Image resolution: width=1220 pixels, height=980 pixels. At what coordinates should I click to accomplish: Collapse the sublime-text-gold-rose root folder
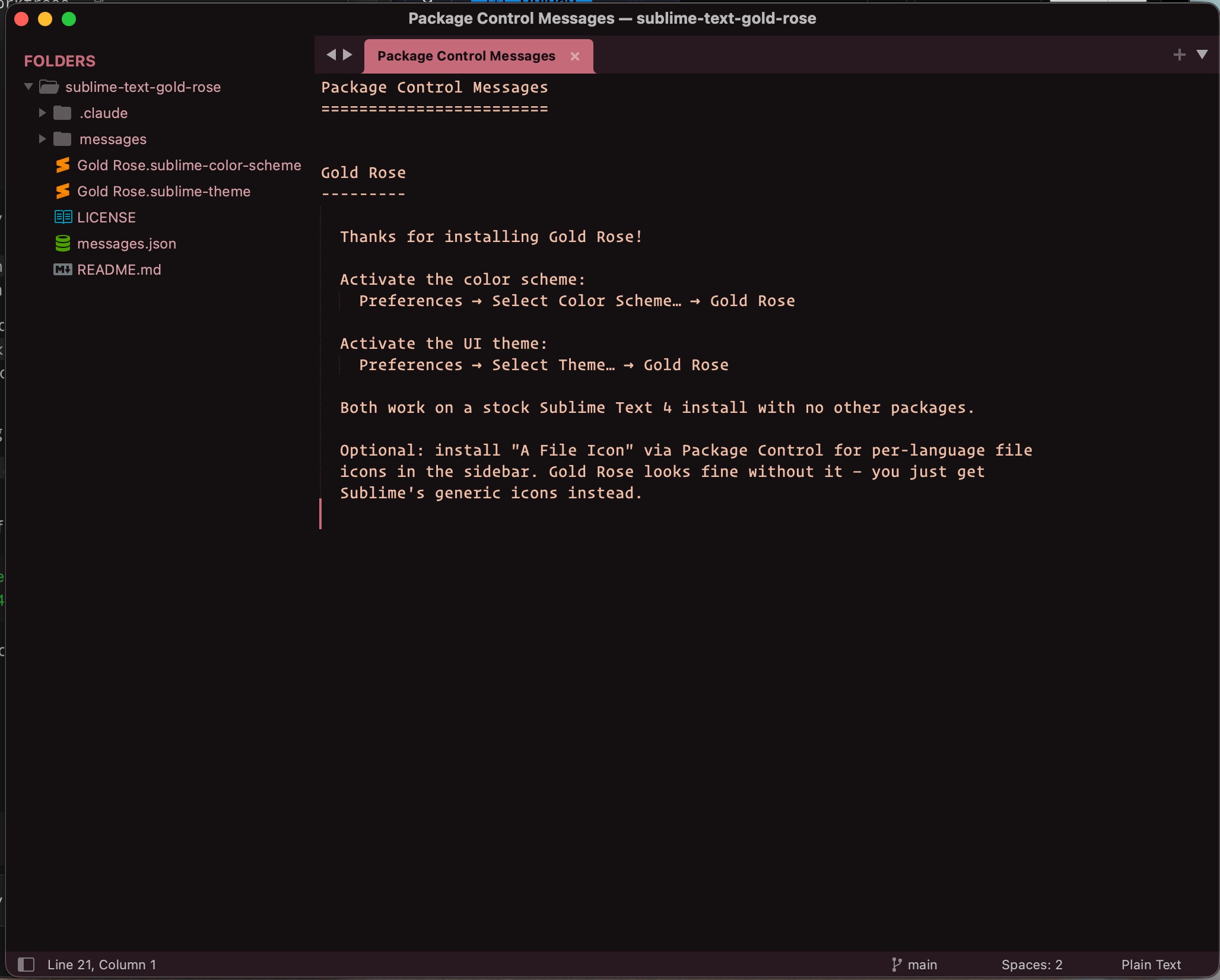(28, 87)
